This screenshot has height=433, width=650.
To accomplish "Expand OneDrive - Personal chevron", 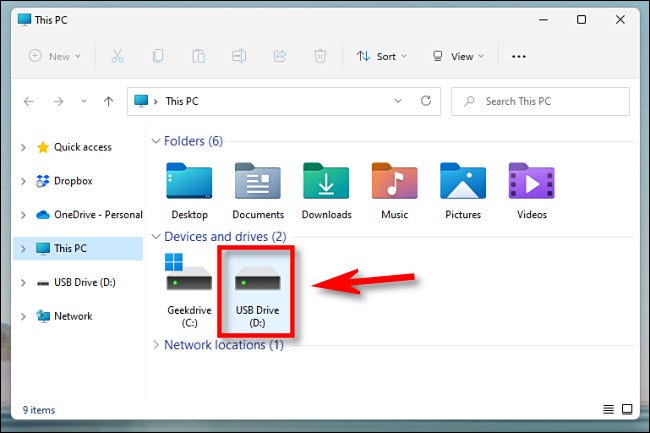I will click(23, 215).
